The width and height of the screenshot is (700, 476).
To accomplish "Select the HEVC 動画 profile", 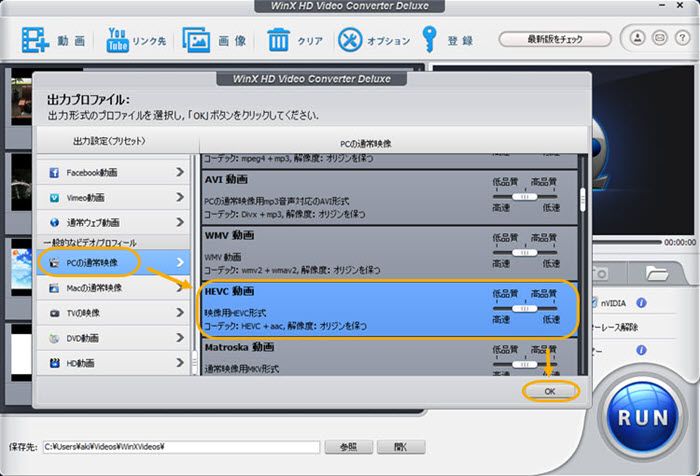I will 389,309.
